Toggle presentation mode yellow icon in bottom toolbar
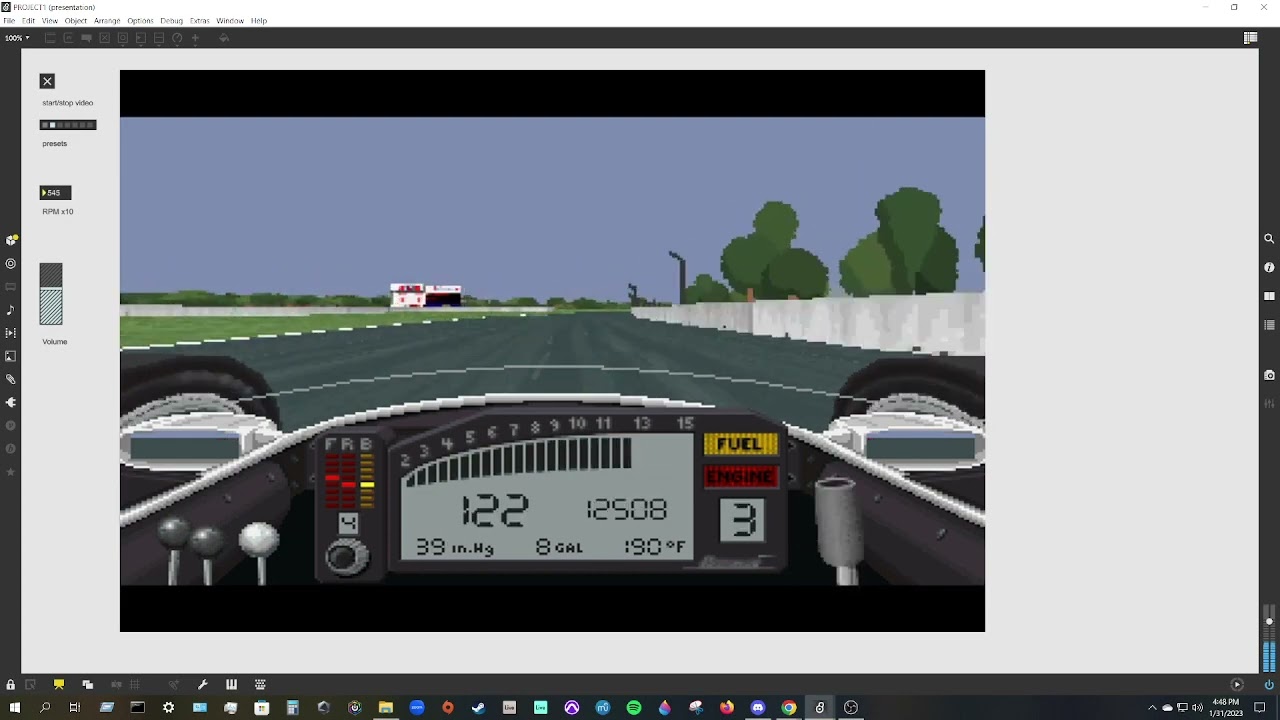Screen dimensions: 1280x720 (59, 685)
